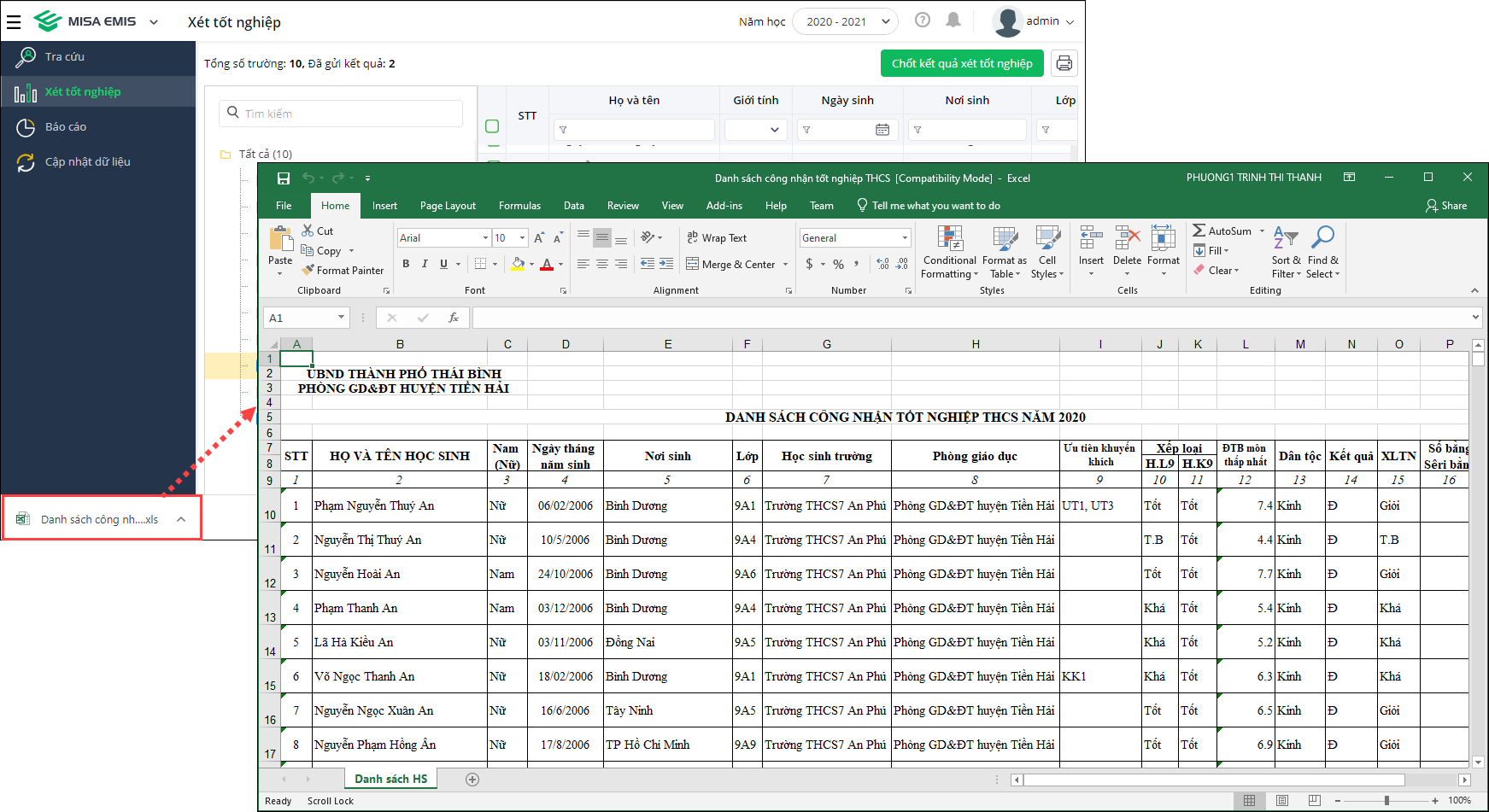Click the printer icon in MISA EMIS
Screen dimensions: 1489x812
[1064, 63]
